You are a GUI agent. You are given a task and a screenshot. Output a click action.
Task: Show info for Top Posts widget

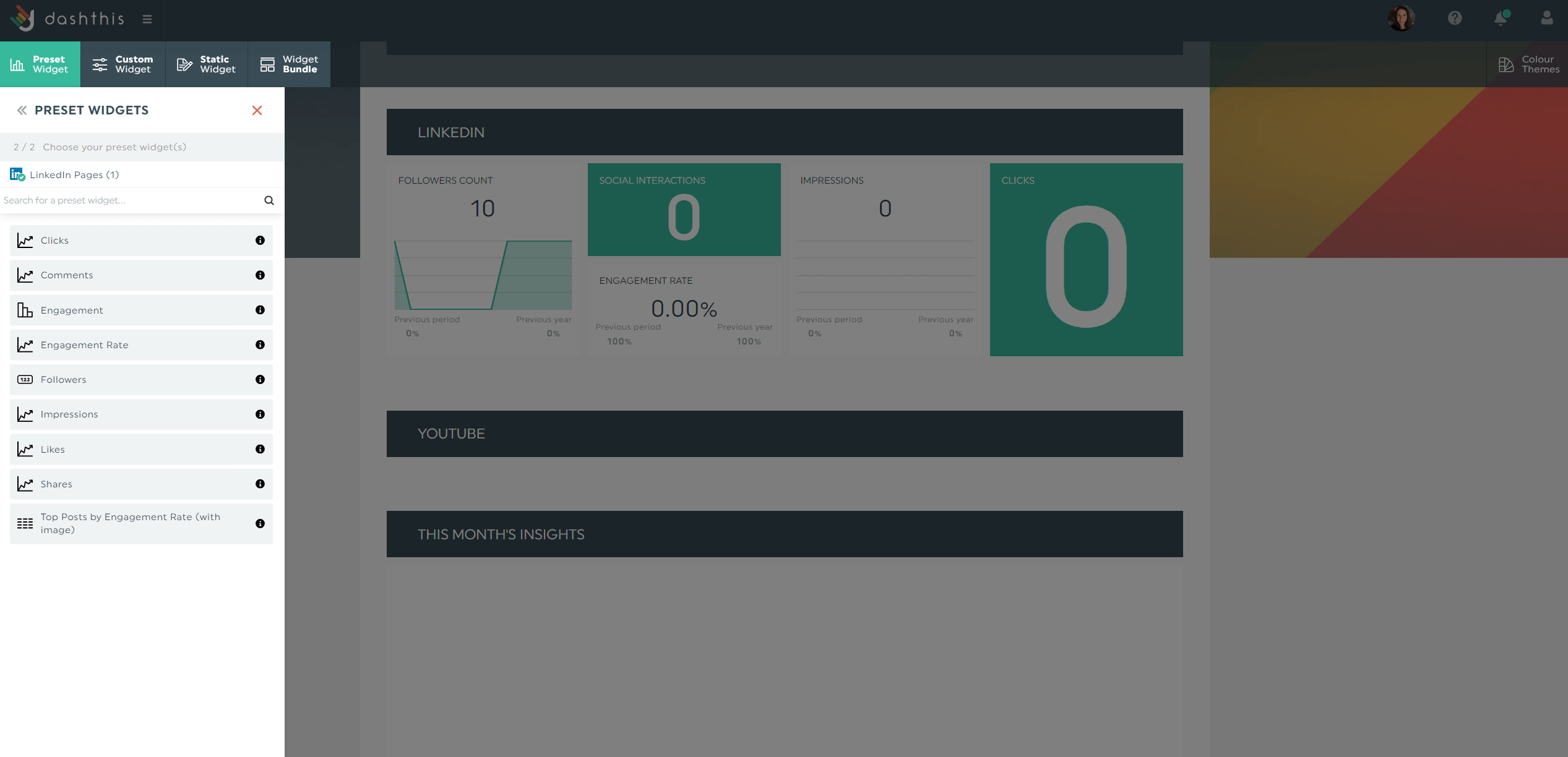coord(260,524)
